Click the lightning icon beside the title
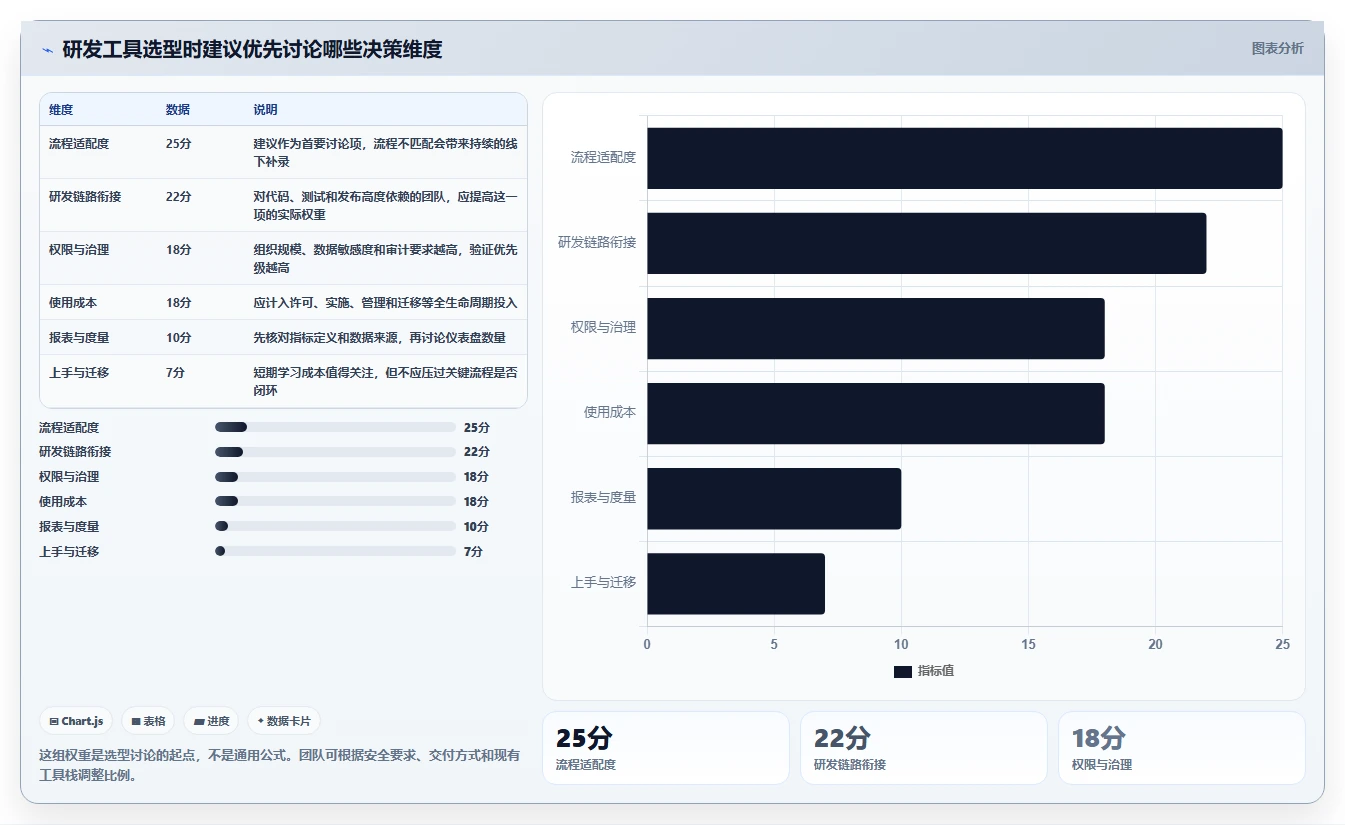This screenshot has width=1345, height=825. (x=47, y=50)
